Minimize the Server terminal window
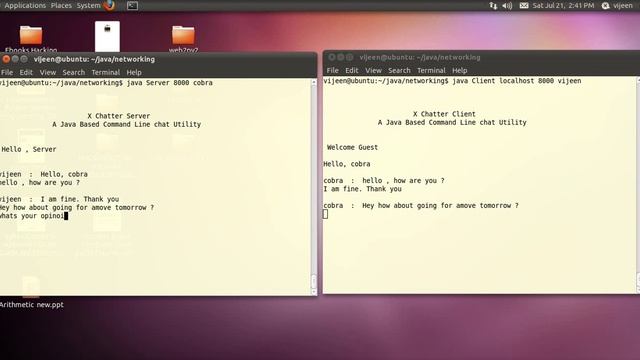The width and height of the screenshot is (640, 360). tap(15, 59)
